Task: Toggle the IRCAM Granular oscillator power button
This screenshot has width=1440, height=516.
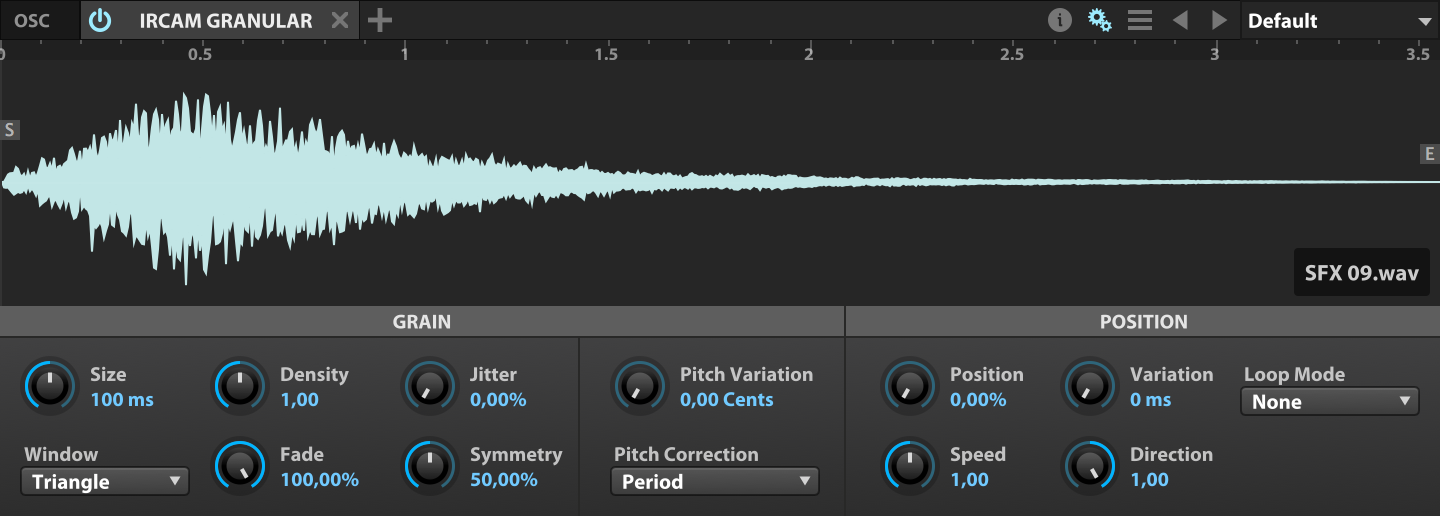Action: [x=100, y=20]
